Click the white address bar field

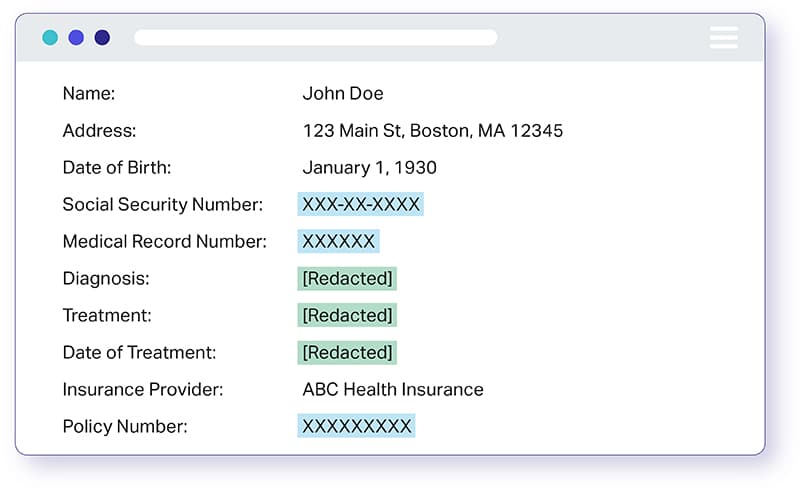point(315,38)
